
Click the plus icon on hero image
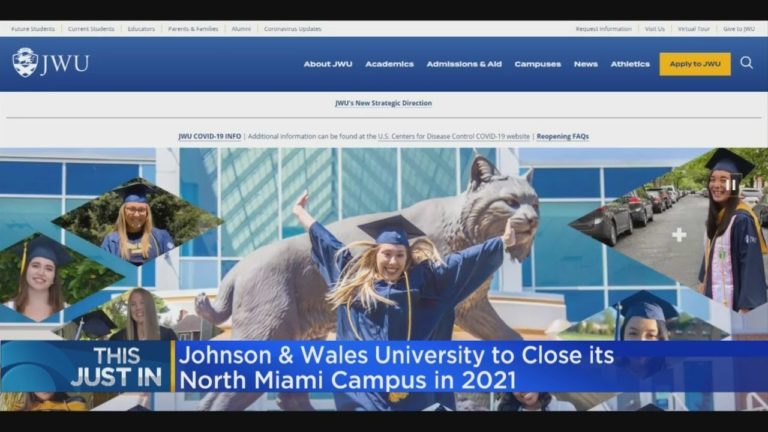coord(679,235)
